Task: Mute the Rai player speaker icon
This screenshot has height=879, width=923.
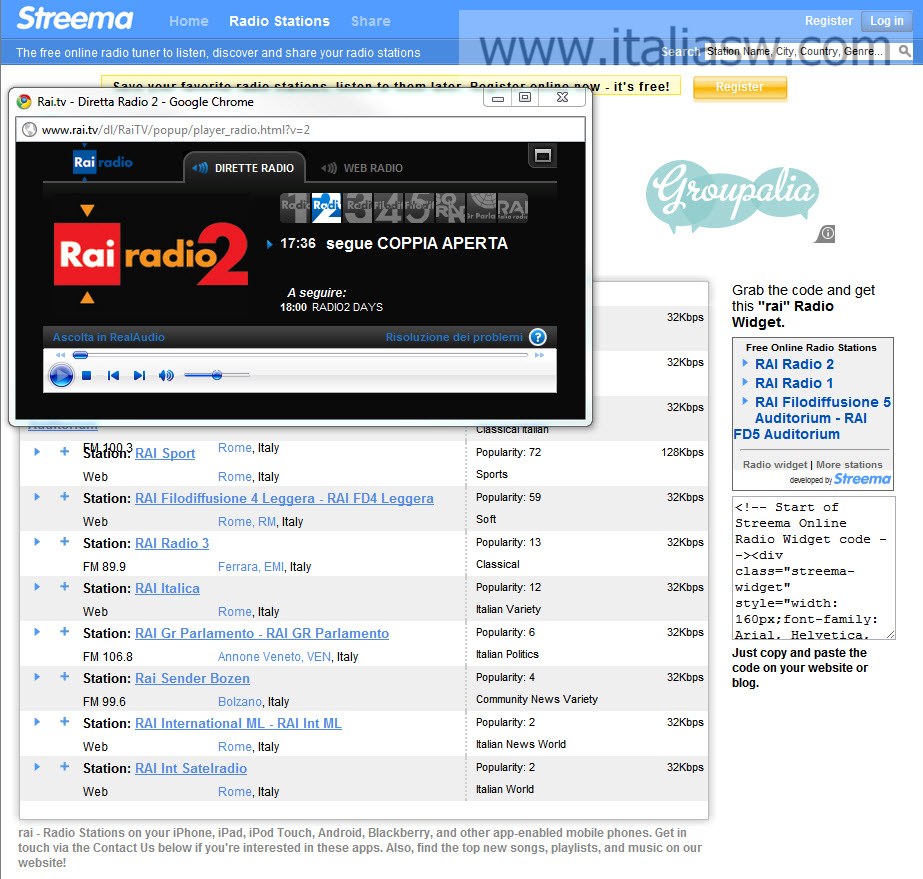Action: 166,376
